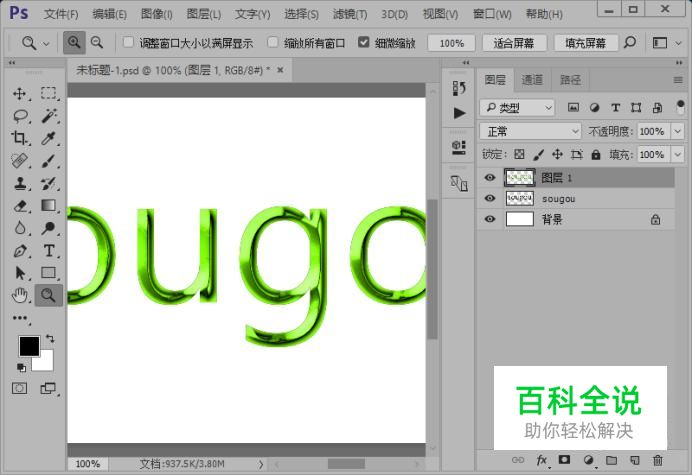692x475 pixels.
Task: Open the Edit Toolbar three-dots button
Action: point(19,318)
